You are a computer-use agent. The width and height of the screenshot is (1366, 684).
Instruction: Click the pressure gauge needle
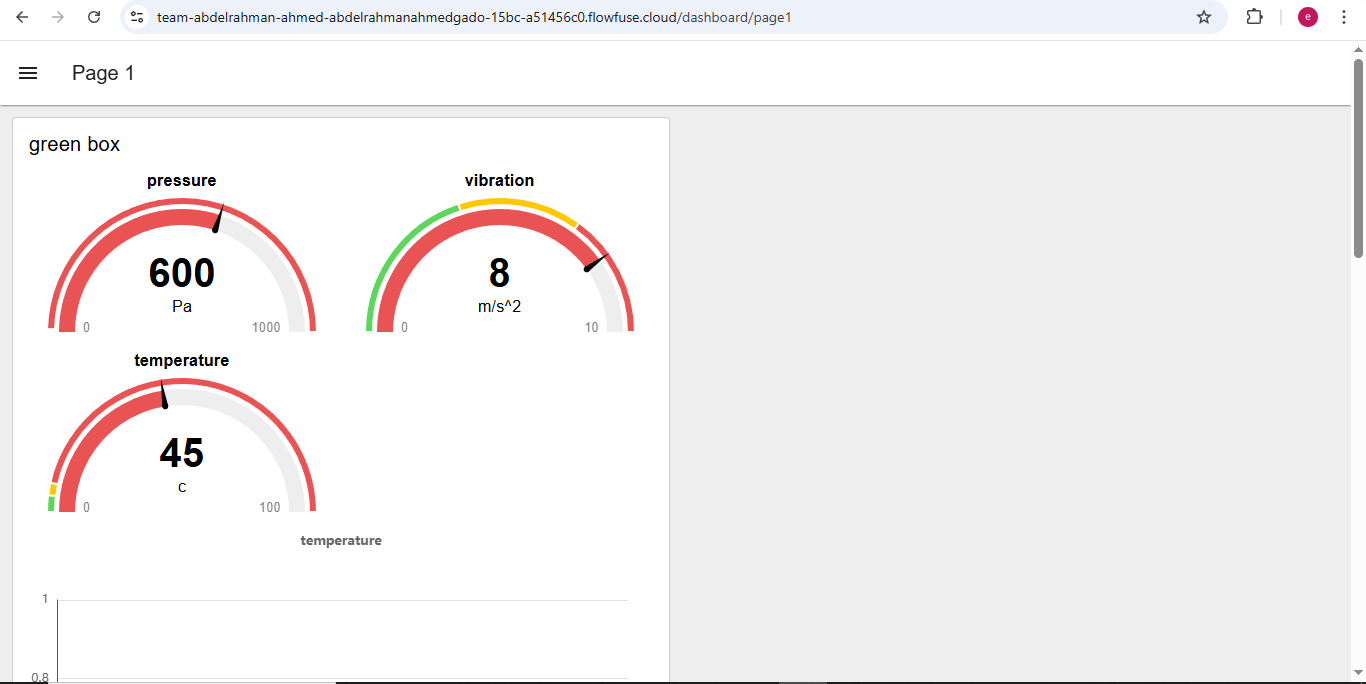coord(218,219)
